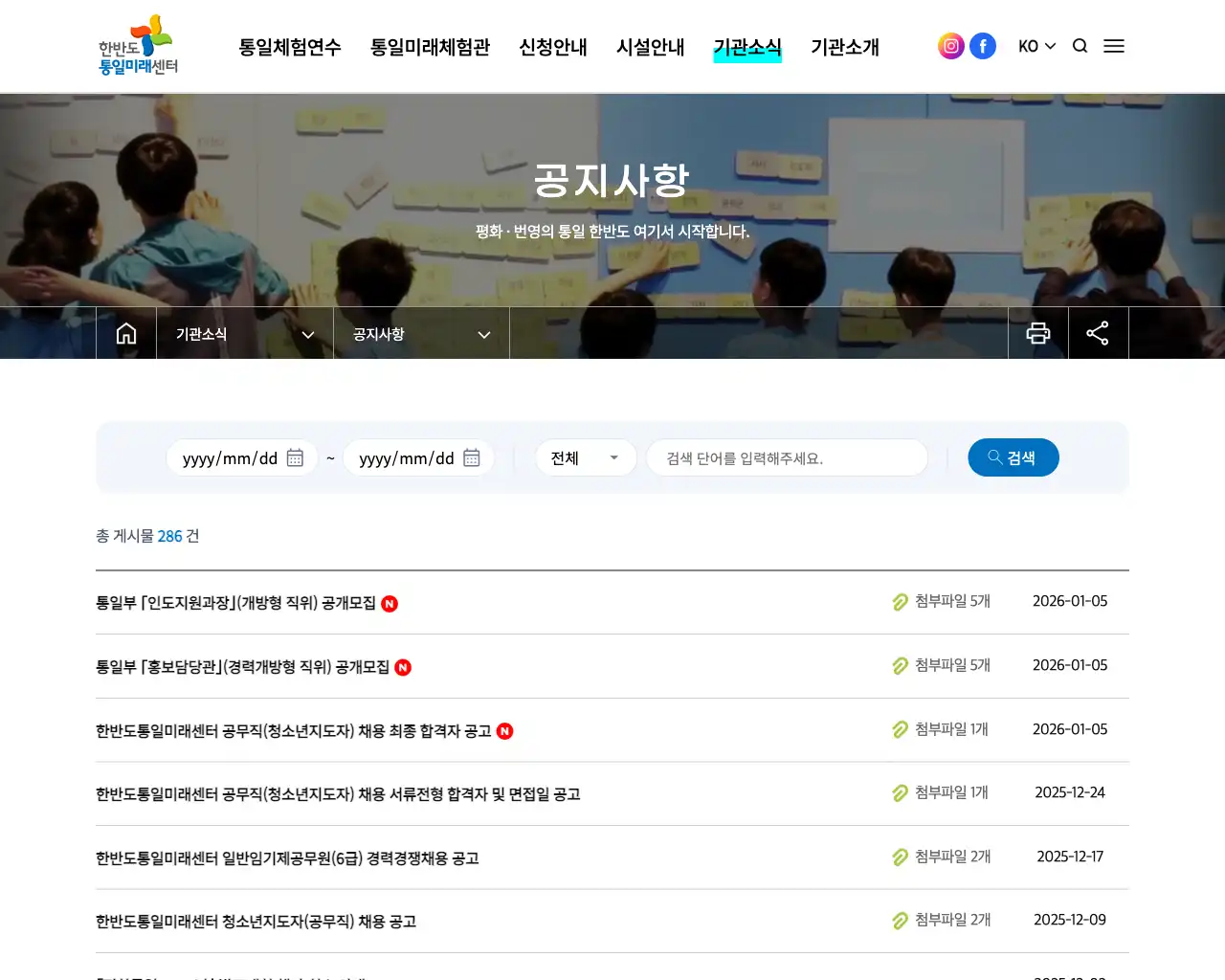
Task: Click the home icon in the breadcrumb bar
Action: pyautogui.click(x=126, y=333)
